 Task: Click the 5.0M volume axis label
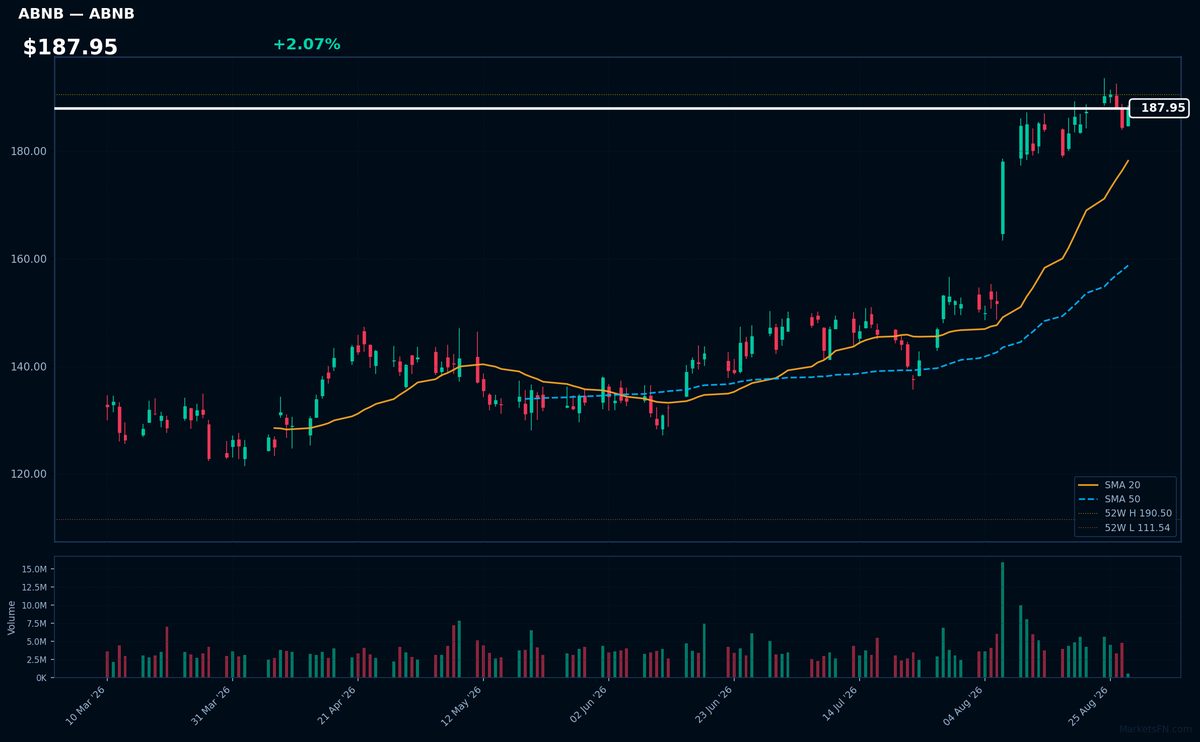35,641
